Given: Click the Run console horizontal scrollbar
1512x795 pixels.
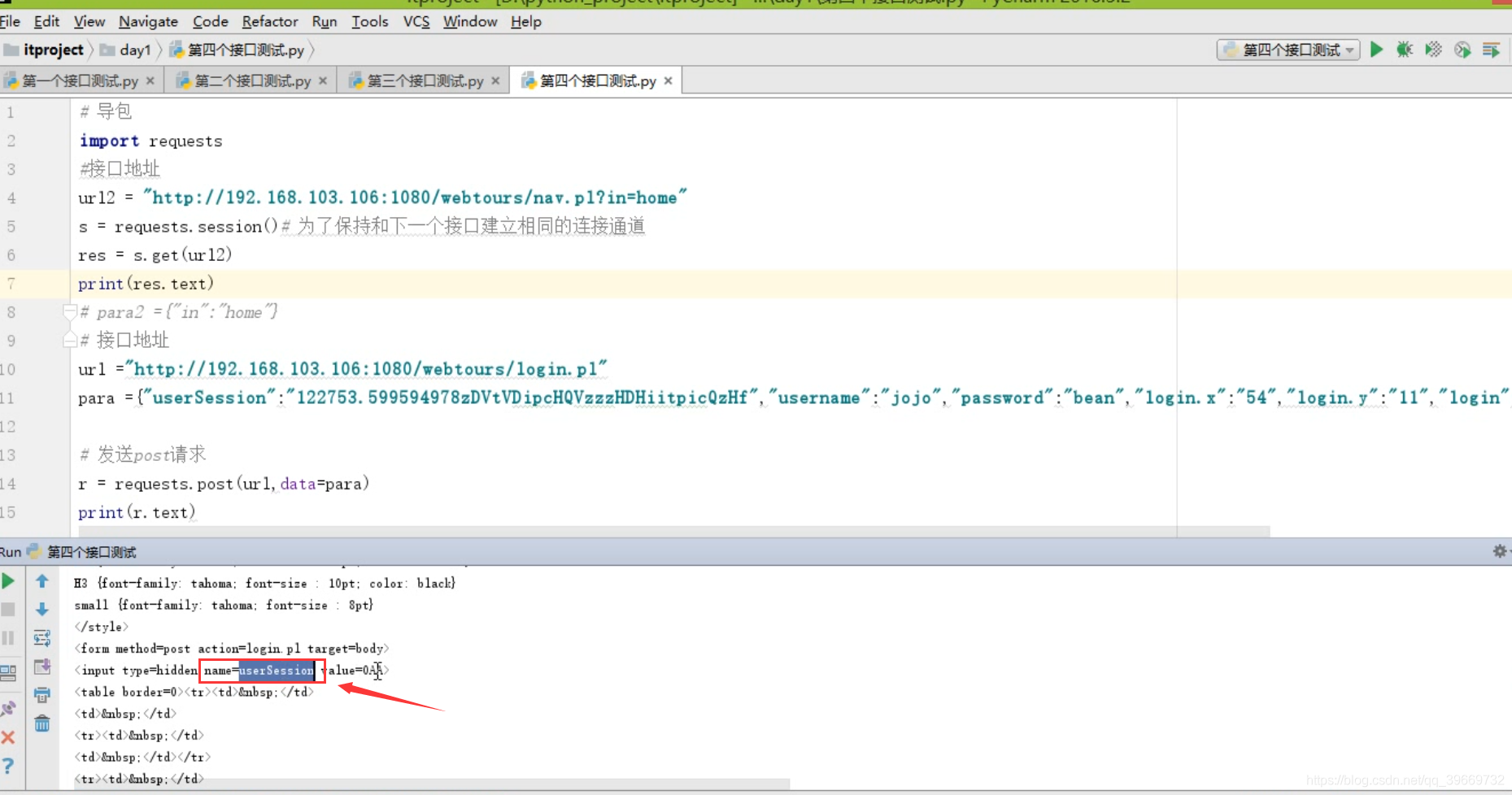Looking at the screenshot, I should [432, 784].
